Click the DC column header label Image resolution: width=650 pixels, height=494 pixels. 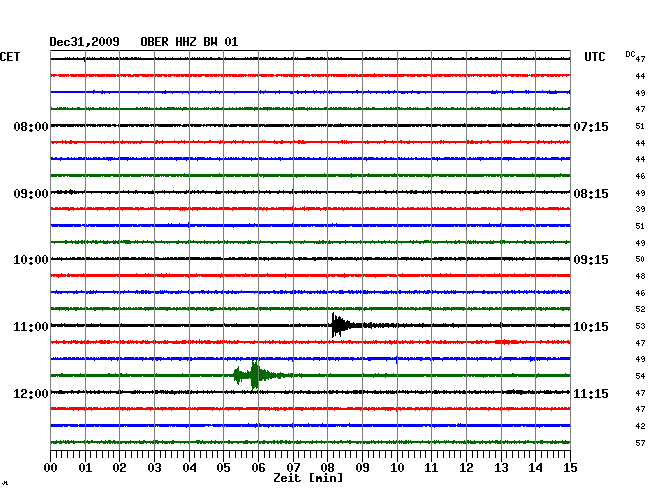pyautogui.click(x=630, y=54)
